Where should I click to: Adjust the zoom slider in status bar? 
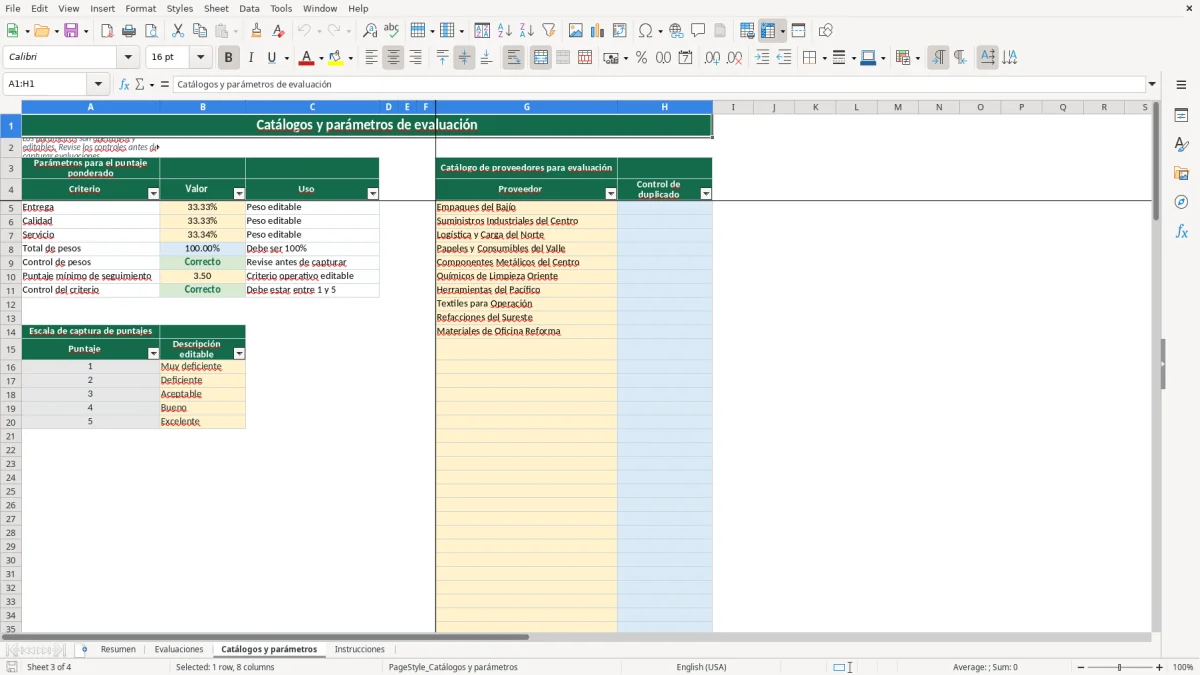[x=1120, y=667]
